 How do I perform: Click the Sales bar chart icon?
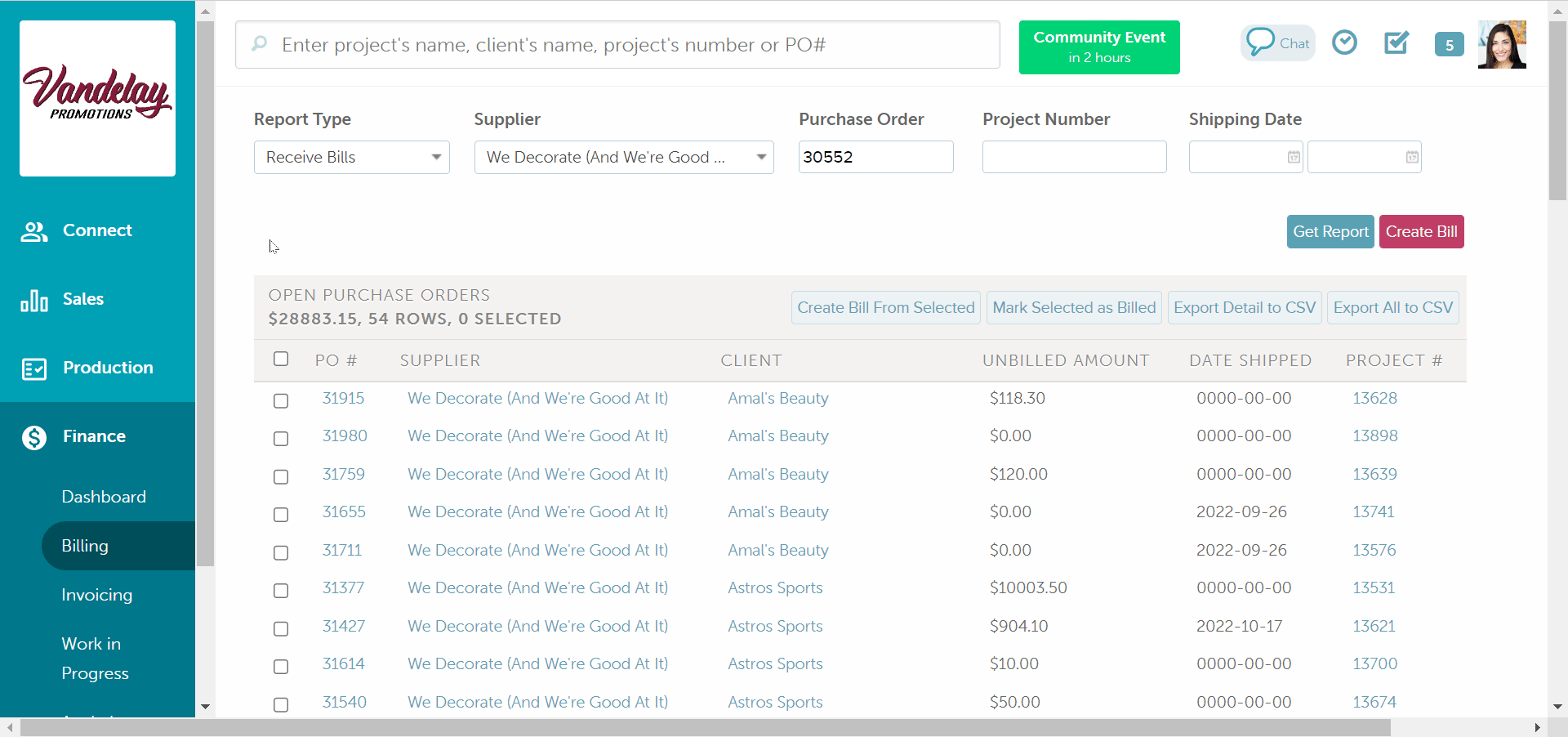(x=33, y=300)
